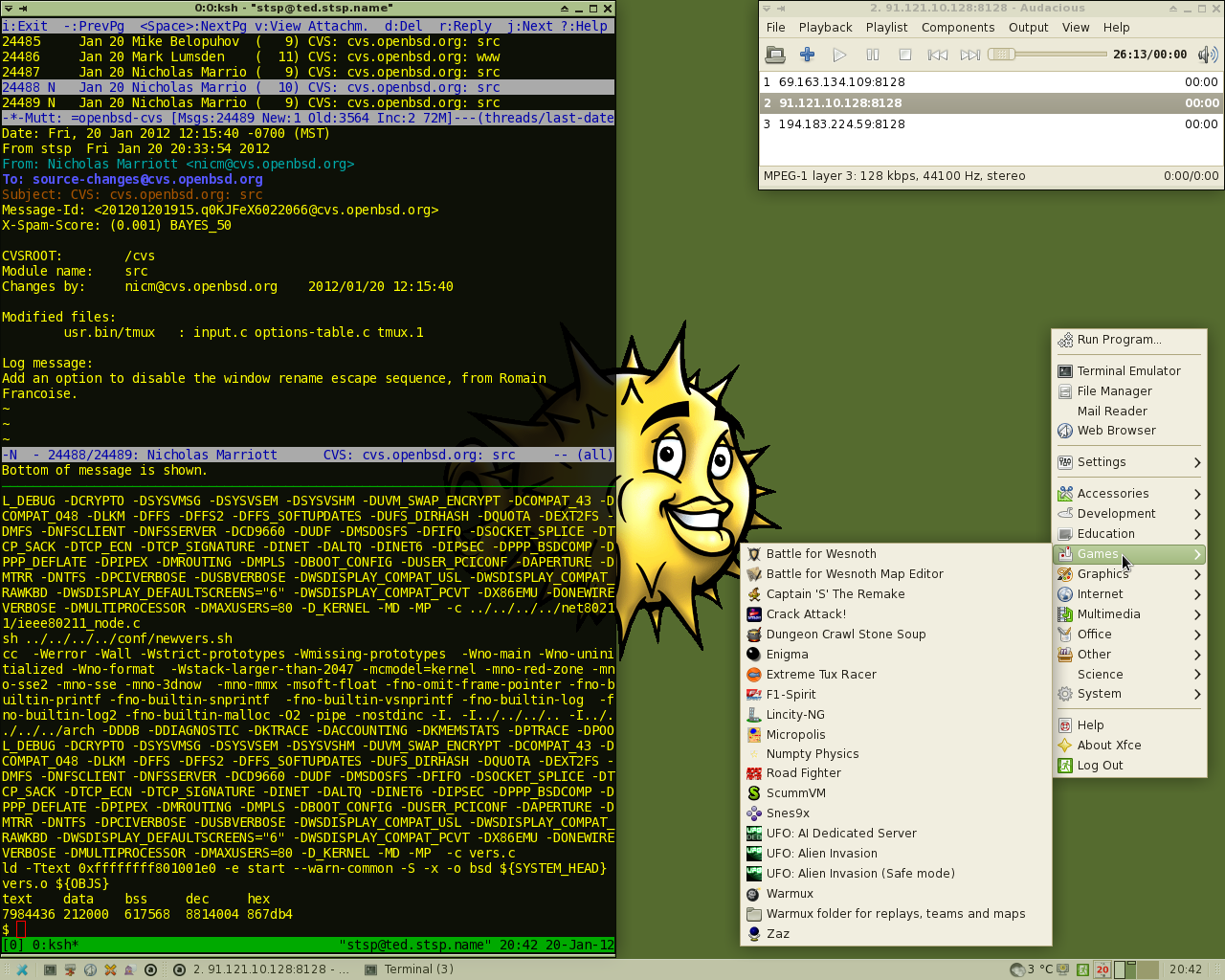This screenshot has height=980, width=1225.
Task: Click the Audacious seek slider handle
Action: point(1001,55)
